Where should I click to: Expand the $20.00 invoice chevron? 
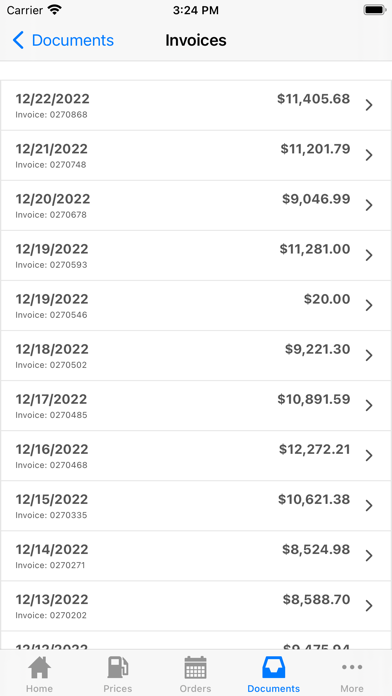[x=369, y=305]
